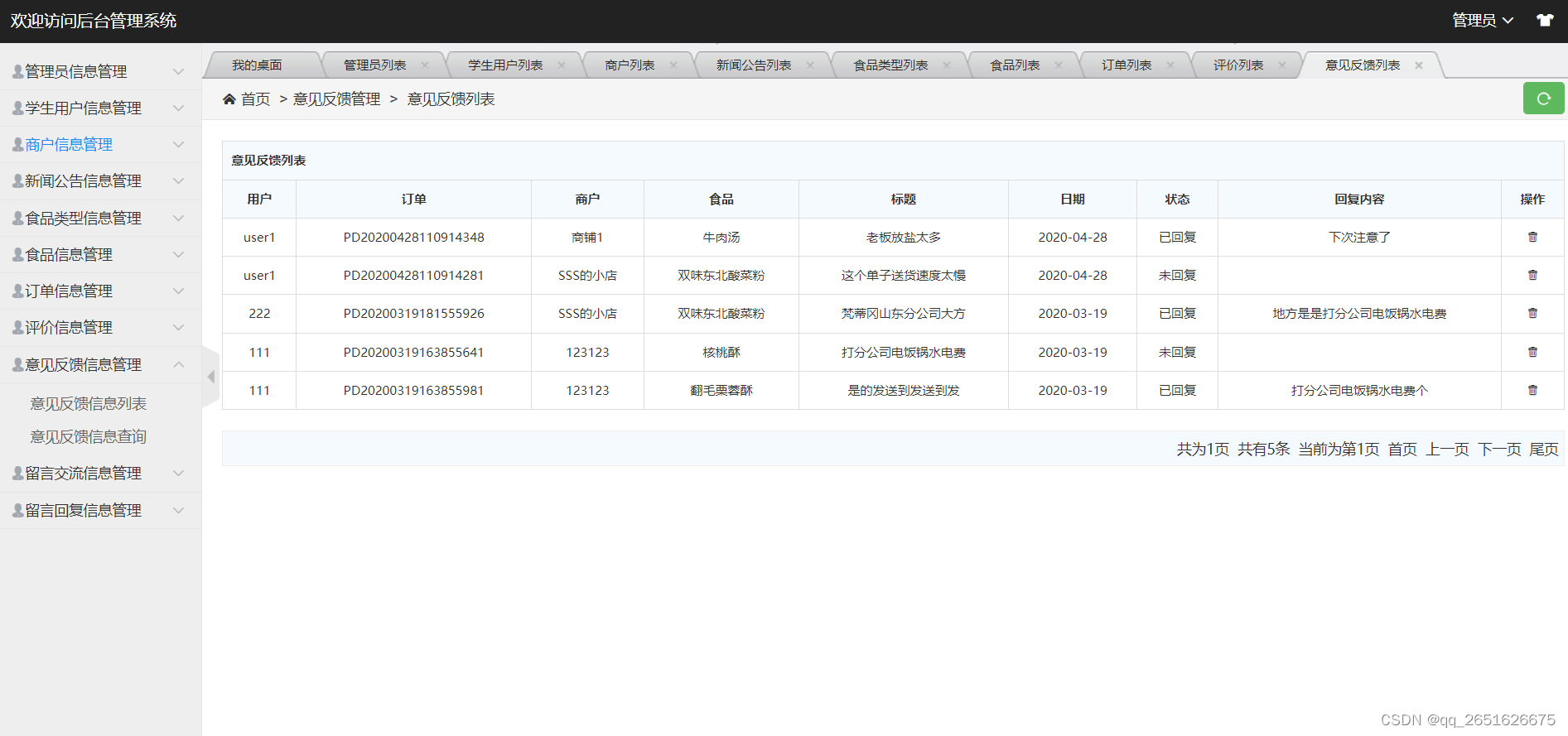The width and height of the screenshot is (1568, 736).
Task: Collapse 意见反馈信息管理 menu
Action: (100, 365)
